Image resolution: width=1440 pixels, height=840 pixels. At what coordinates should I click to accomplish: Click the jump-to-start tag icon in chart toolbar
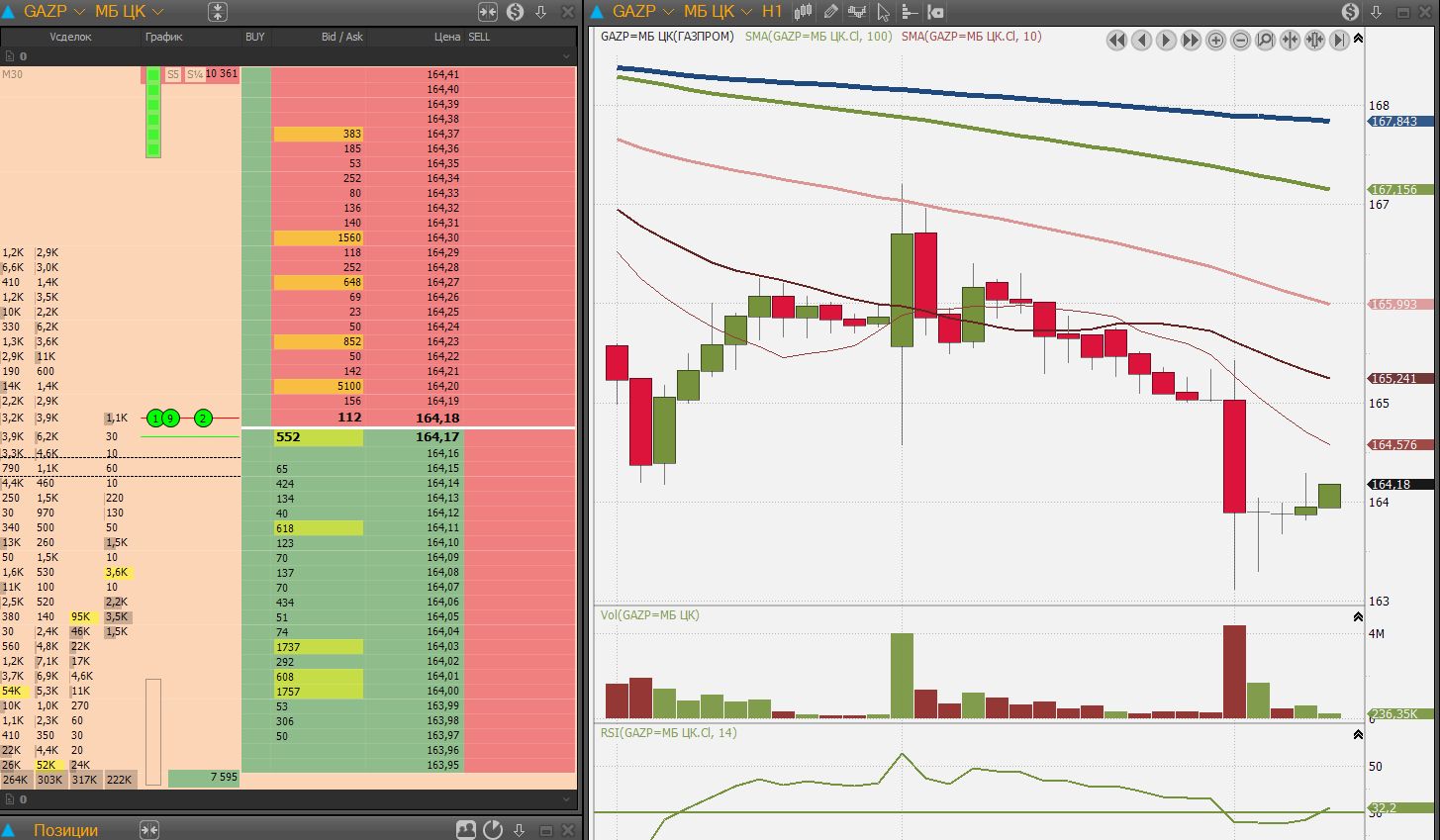click(x=935, y=12)
